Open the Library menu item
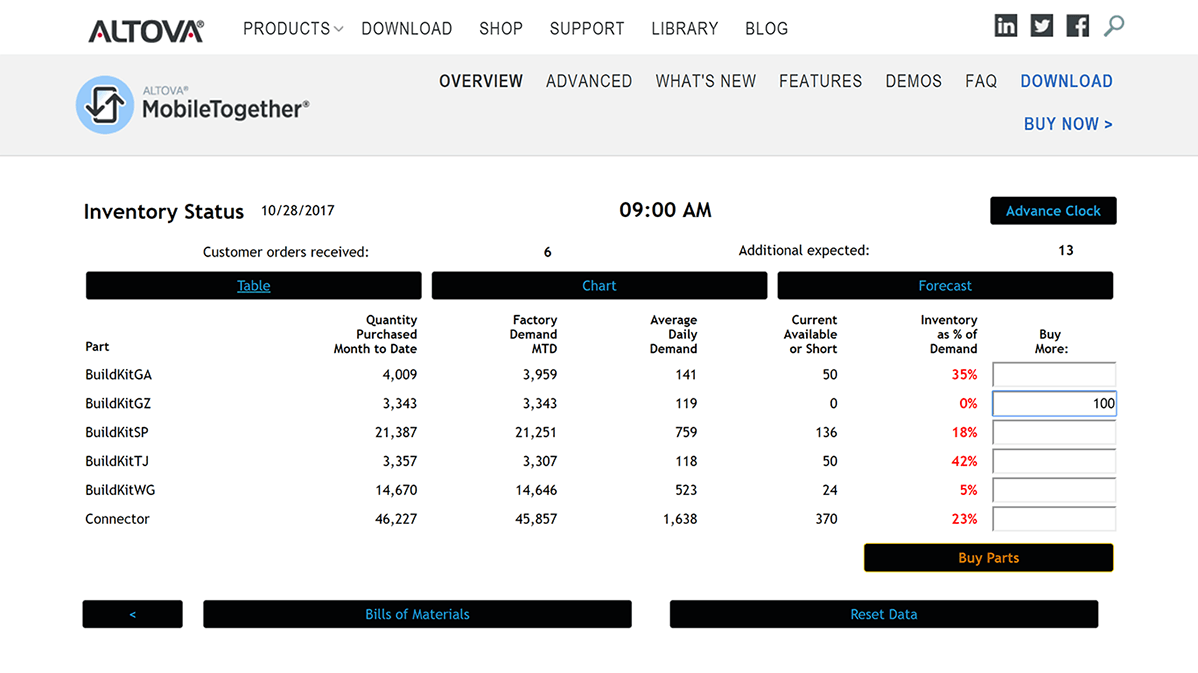1198x673 pixels. click(685, 29)
